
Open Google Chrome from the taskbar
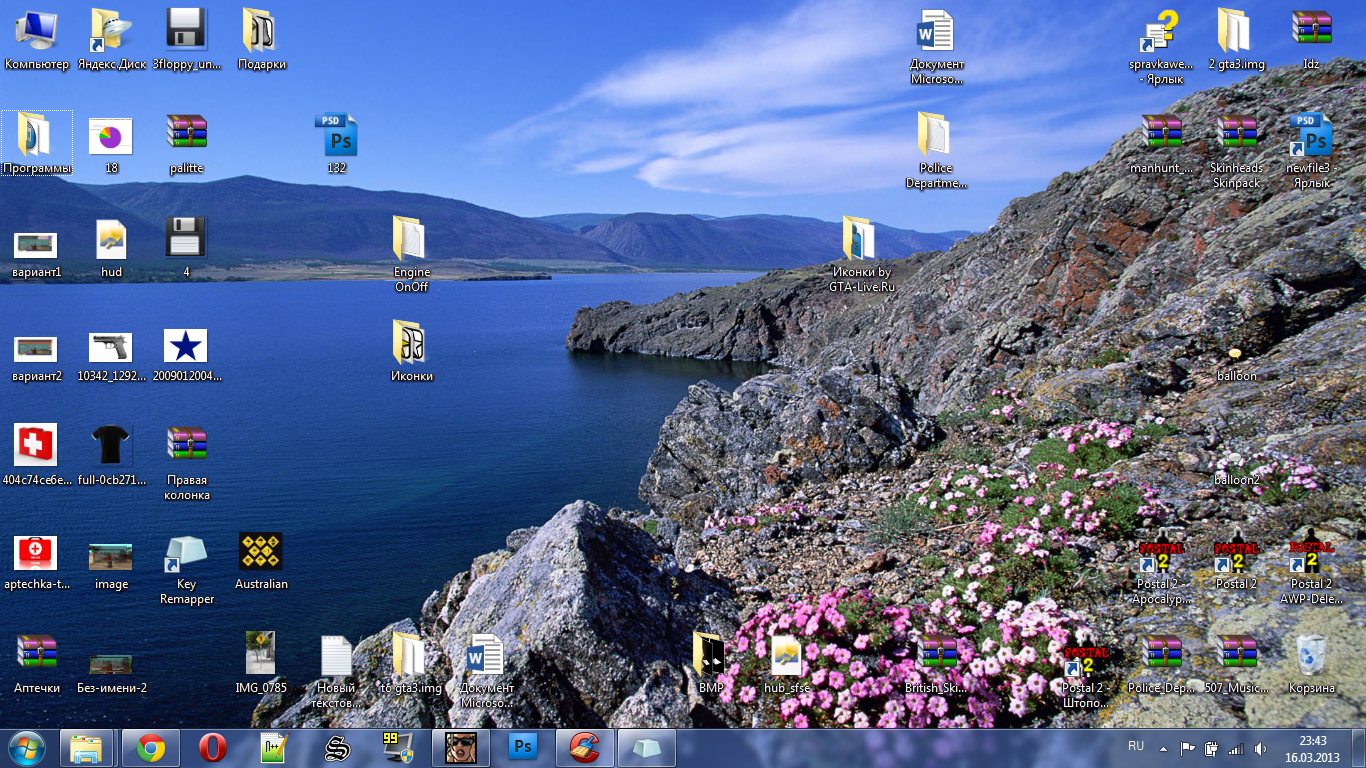point(151,747)
